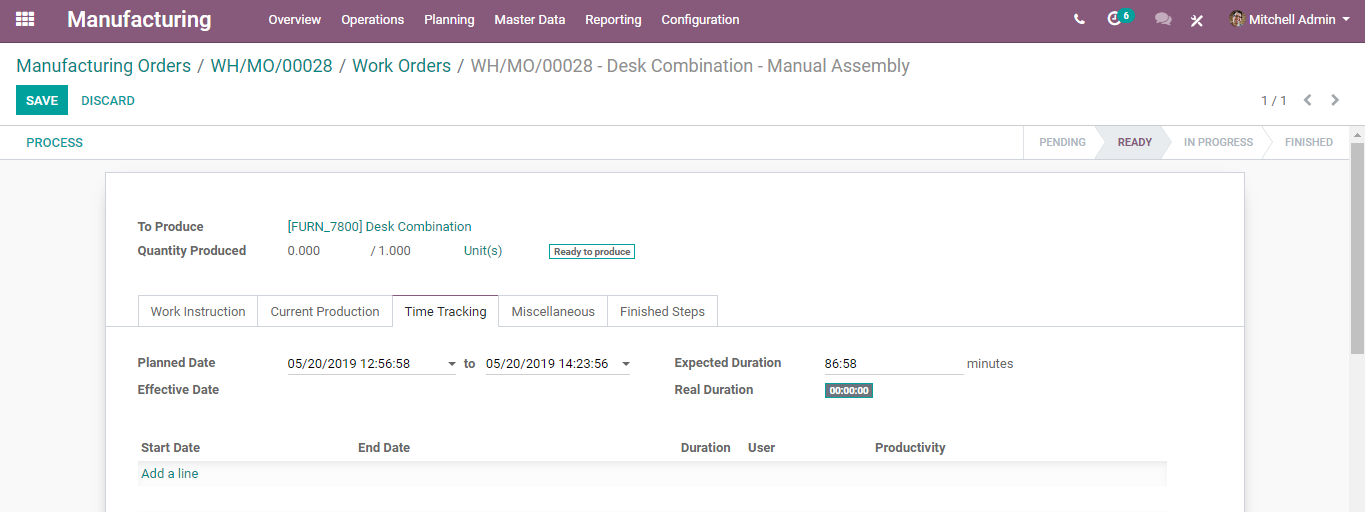1365x512 pixels.
Task: Open the Configuration menu
Action: (x=701, y=19)
